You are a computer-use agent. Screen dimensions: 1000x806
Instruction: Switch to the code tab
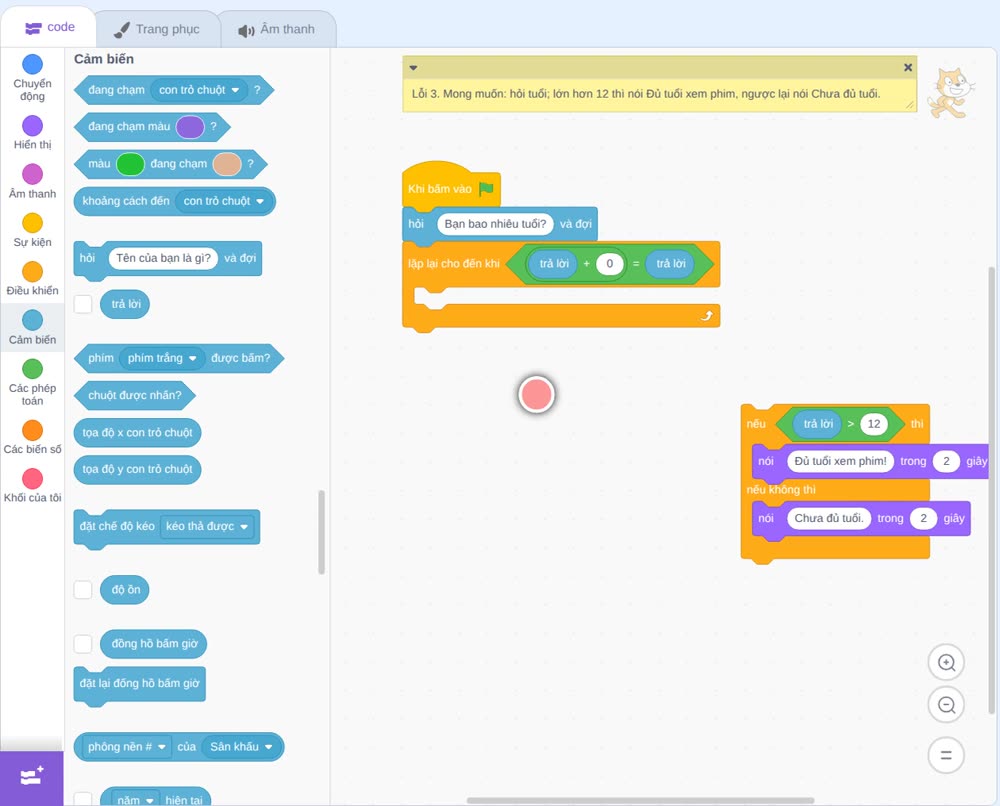pyautogui.click(x=50, y=27)
